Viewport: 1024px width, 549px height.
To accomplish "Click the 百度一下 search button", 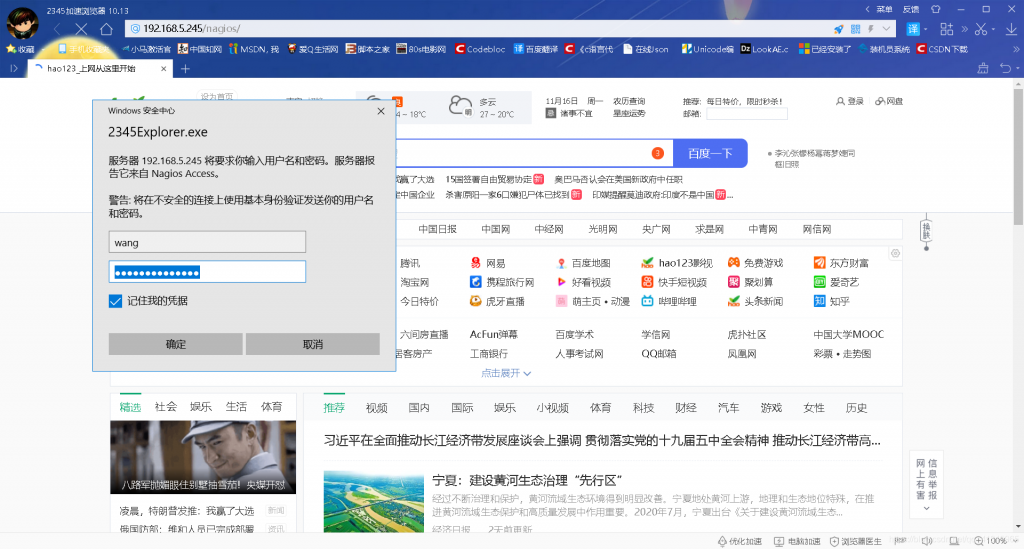I will click(x=710, y=153).
